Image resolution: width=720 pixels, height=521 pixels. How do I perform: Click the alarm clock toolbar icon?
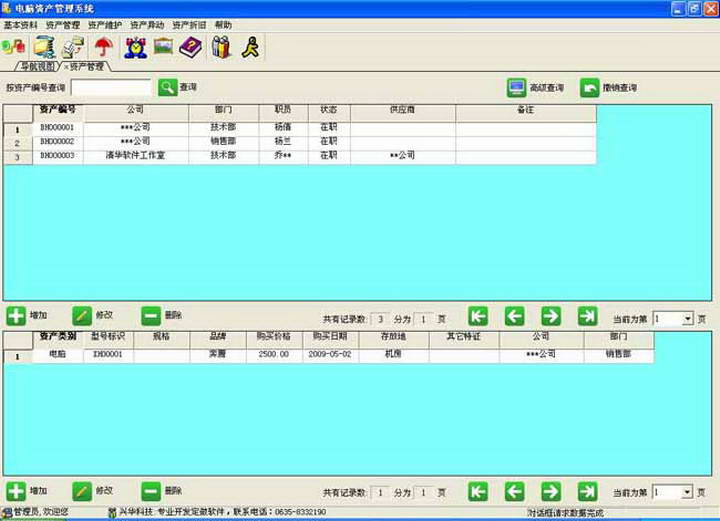tap(136, 47)
